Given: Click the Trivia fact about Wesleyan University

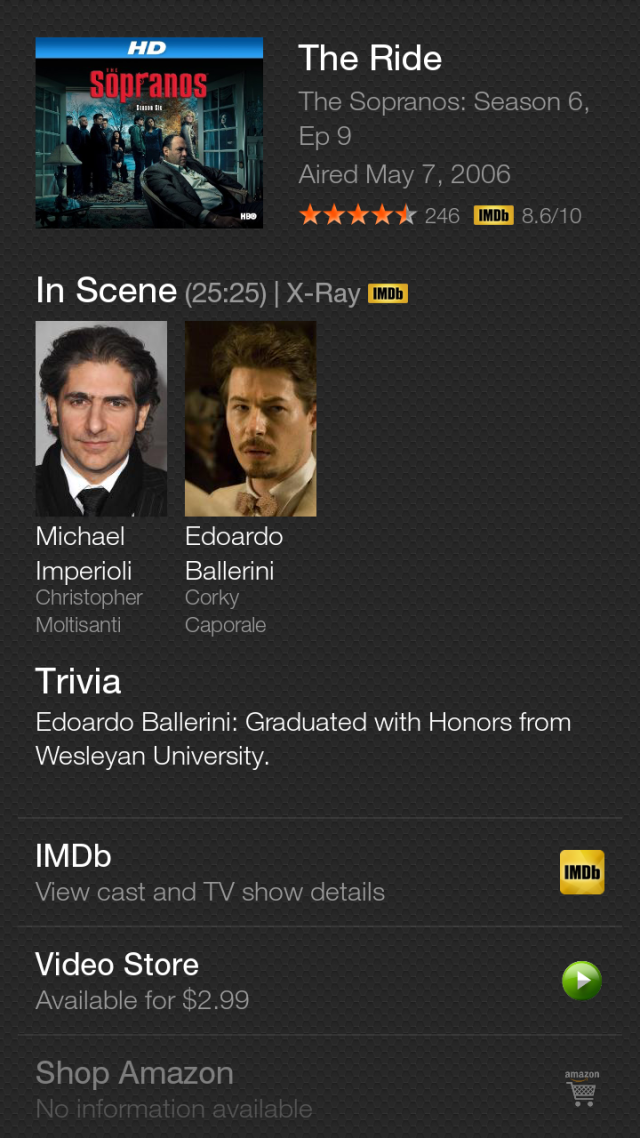Looking at the screenshot, I should coord(303,739).
